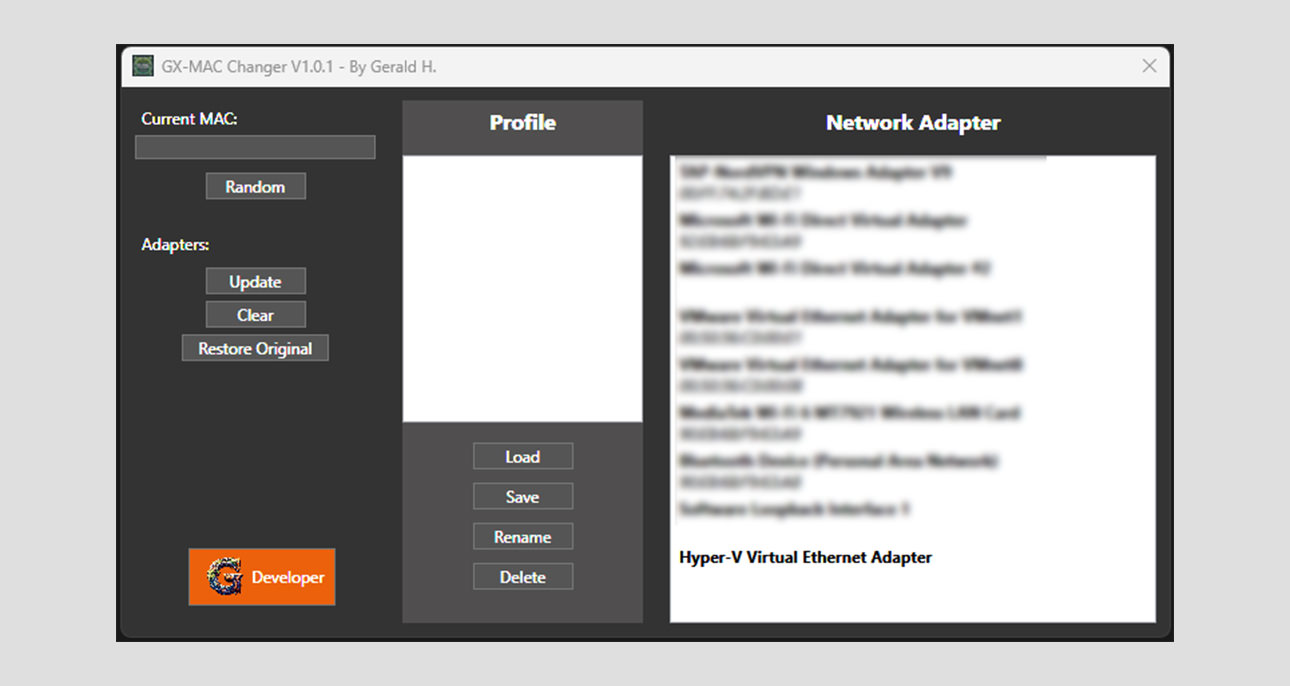1290x686 pixels.
Task: Select Bluetooth Device (Personal Area Network)
Action: pos(838,461)
